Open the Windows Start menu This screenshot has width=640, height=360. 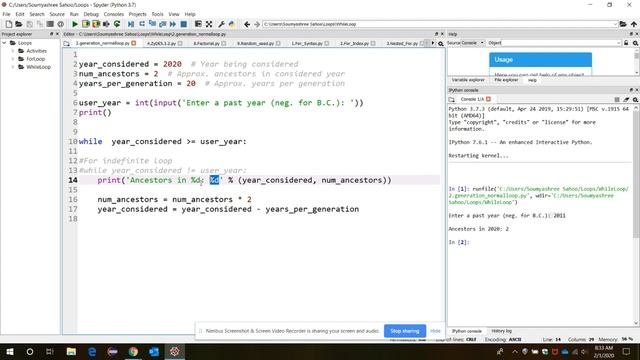pyautogui.click(x=9, y=351)
